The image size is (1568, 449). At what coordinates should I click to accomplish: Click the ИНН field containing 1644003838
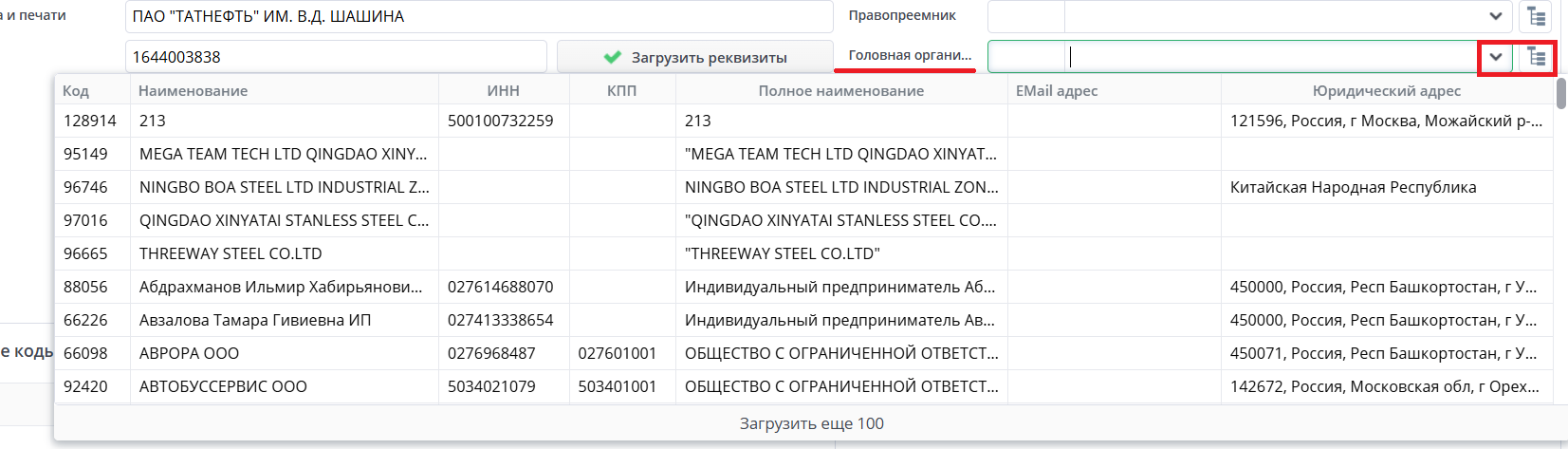point(336,57)
